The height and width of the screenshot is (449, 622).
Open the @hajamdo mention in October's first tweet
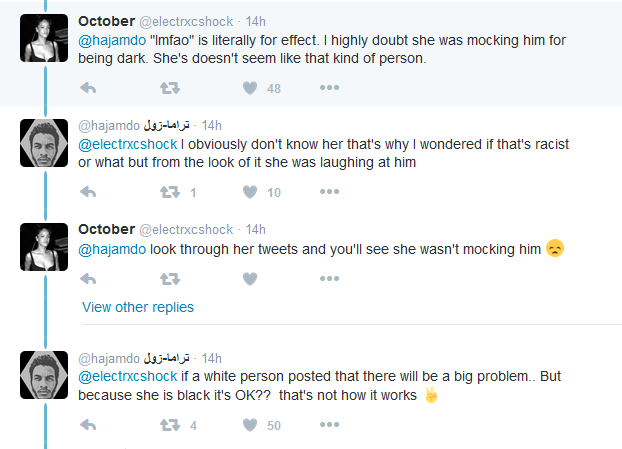click(111, 41)
